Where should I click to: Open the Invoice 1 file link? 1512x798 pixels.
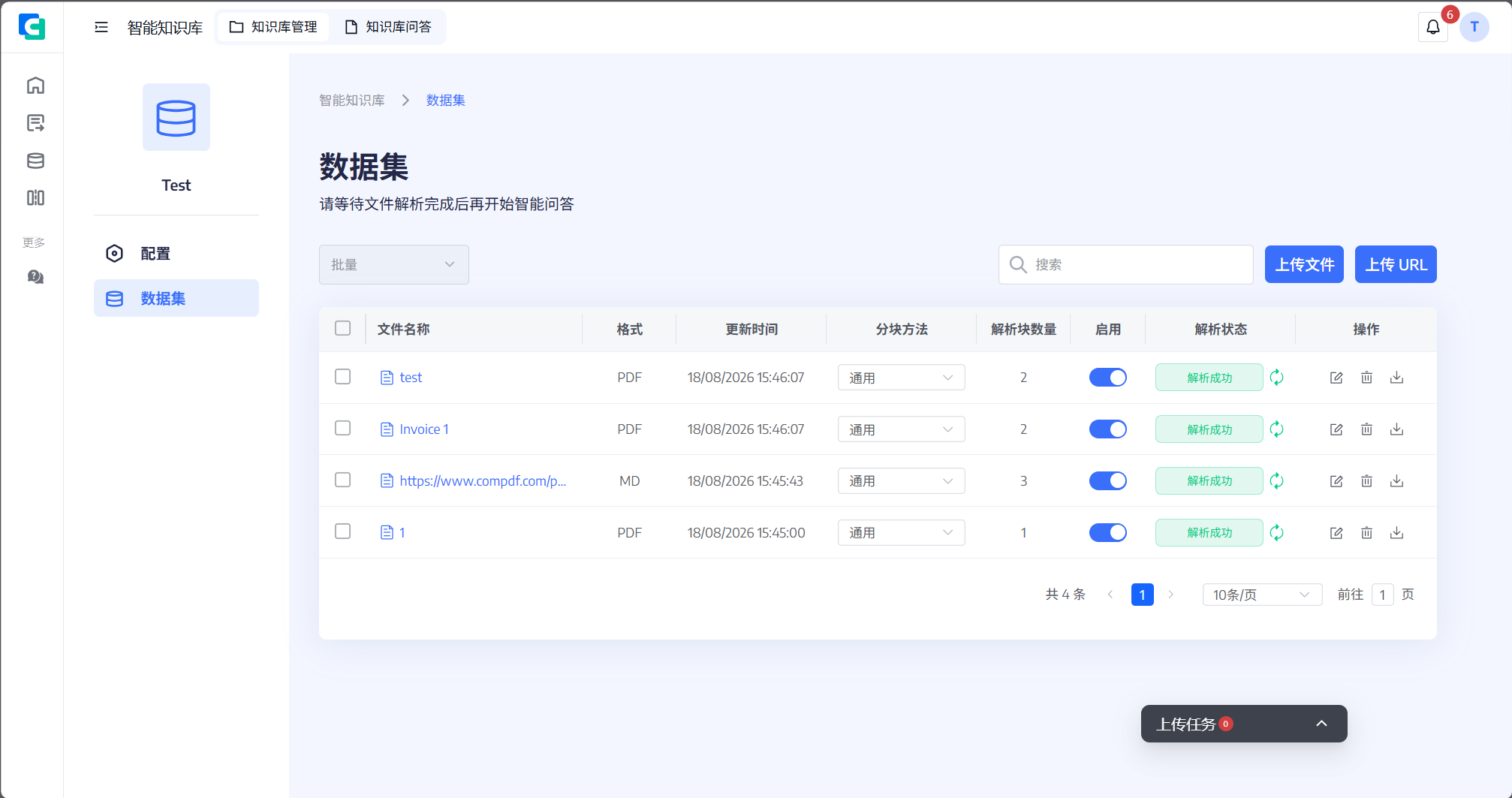(x=424, y=429)
